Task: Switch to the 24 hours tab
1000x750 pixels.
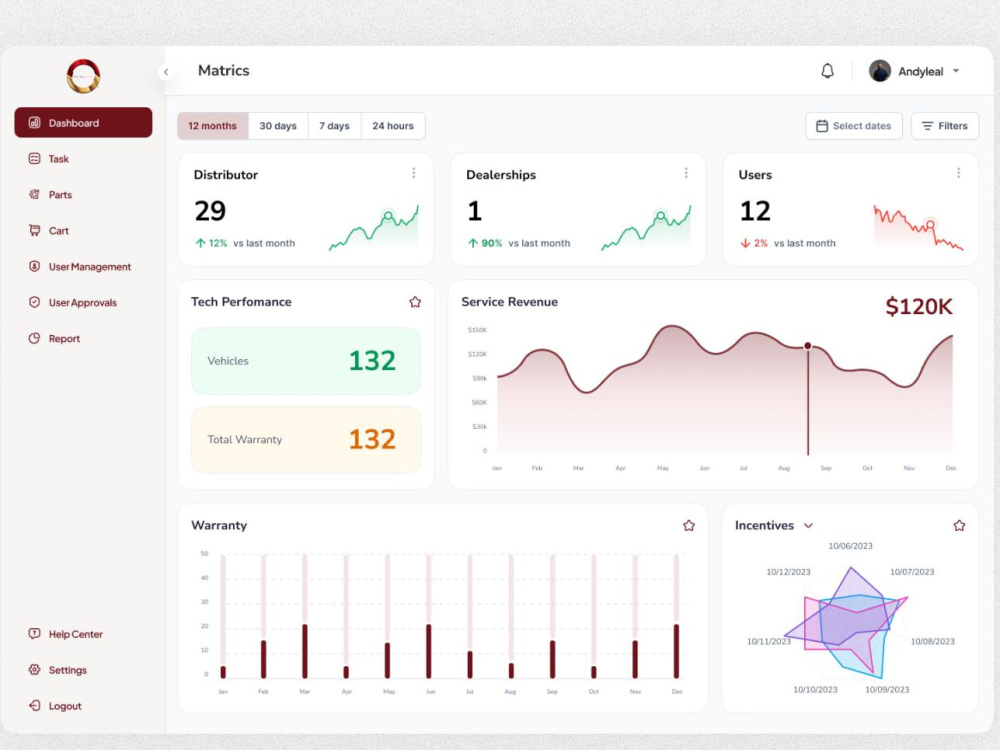Action: [x=393, y=126]
